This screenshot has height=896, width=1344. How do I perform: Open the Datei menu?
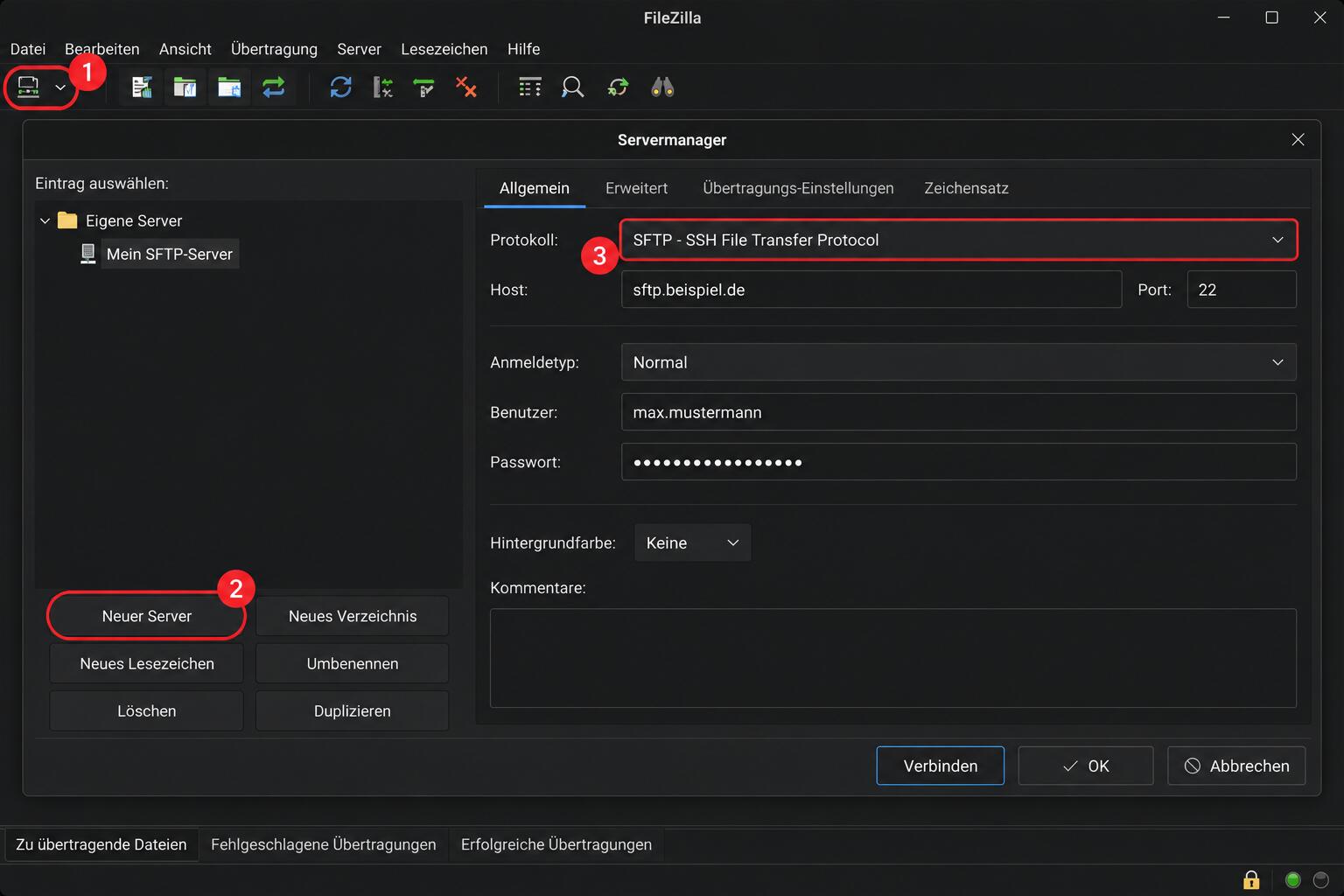point(28,49)
